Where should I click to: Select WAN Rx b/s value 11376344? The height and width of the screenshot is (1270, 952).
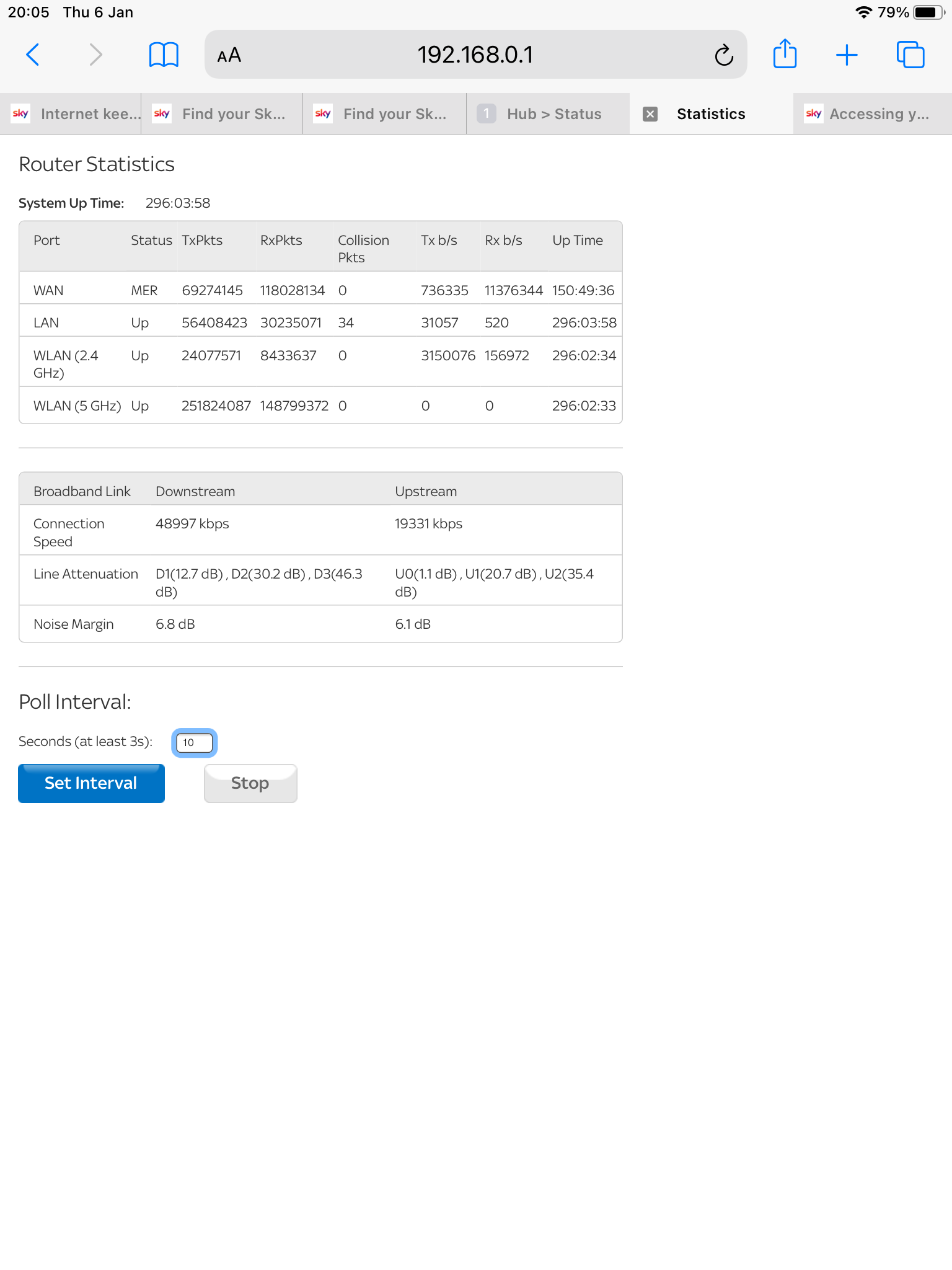514,291
